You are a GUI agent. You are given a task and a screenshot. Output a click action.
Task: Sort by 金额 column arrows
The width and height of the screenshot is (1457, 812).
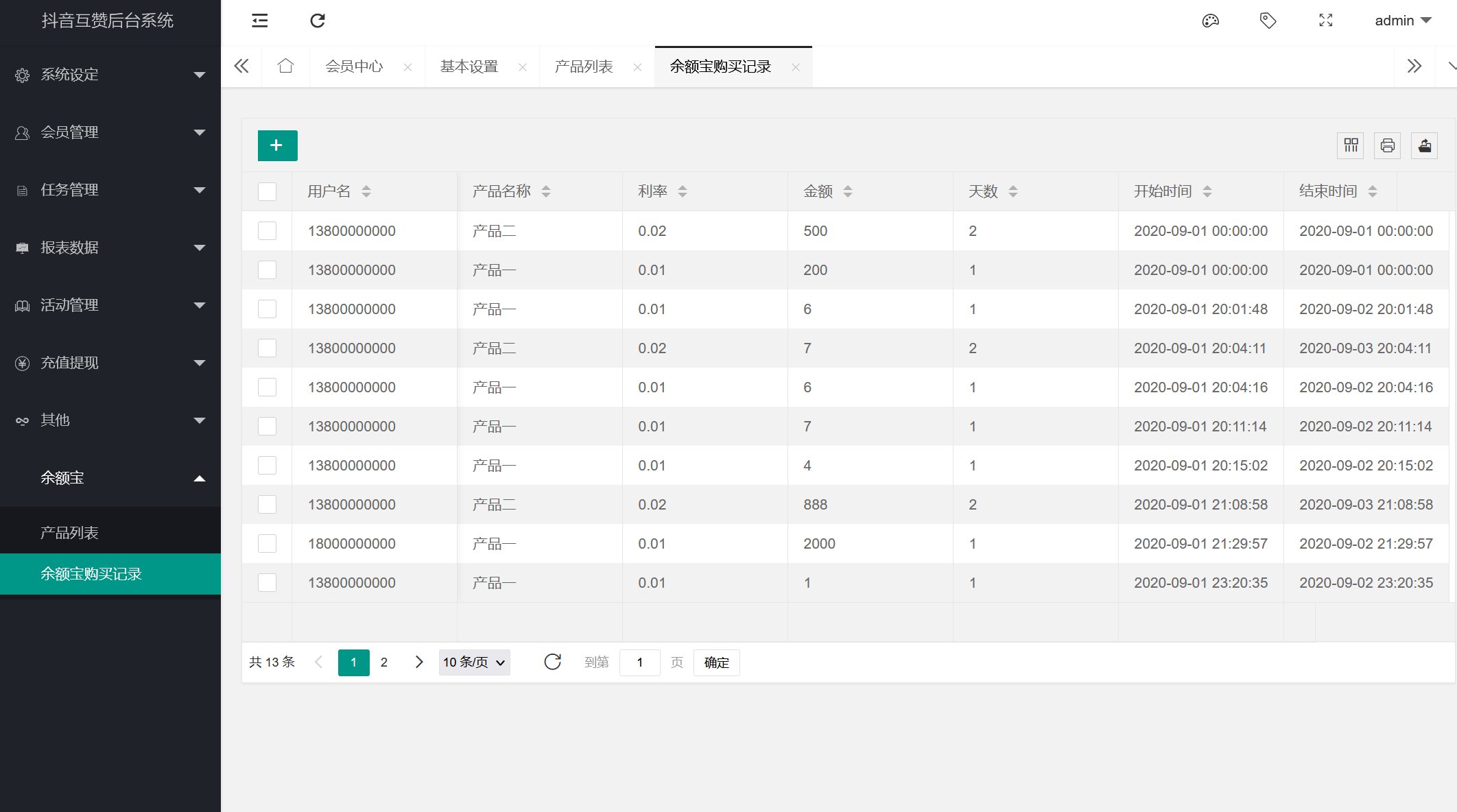(848, 191)
